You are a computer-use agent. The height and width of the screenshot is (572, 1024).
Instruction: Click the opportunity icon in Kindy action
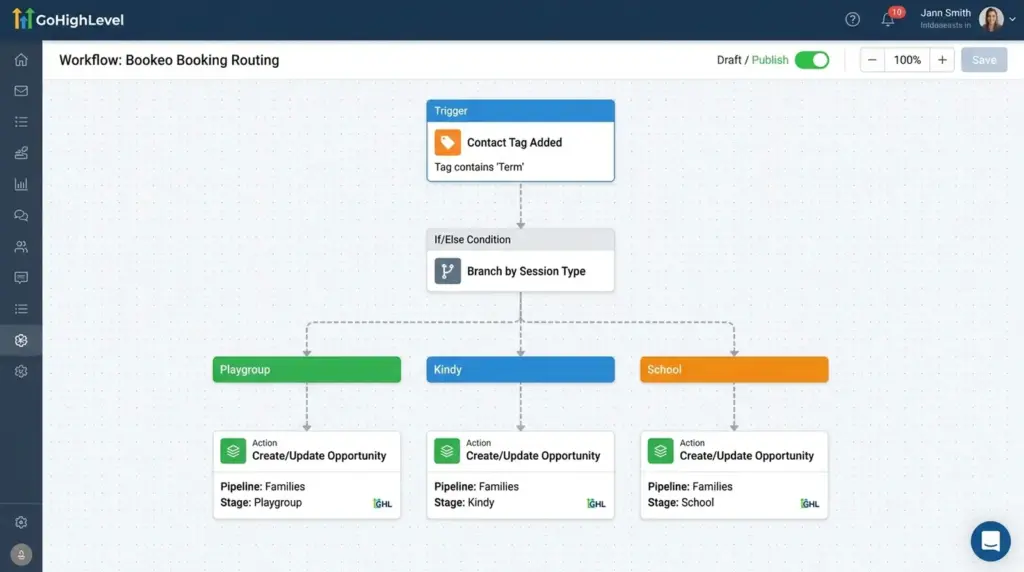tap(447, 451)
